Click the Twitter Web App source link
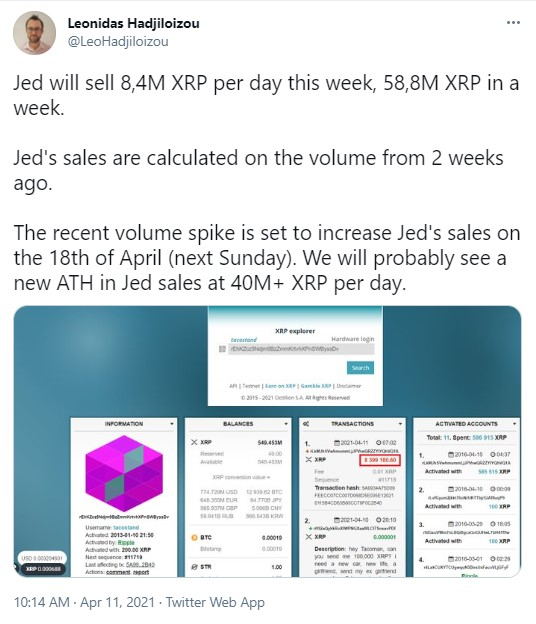 pos(215,602)
